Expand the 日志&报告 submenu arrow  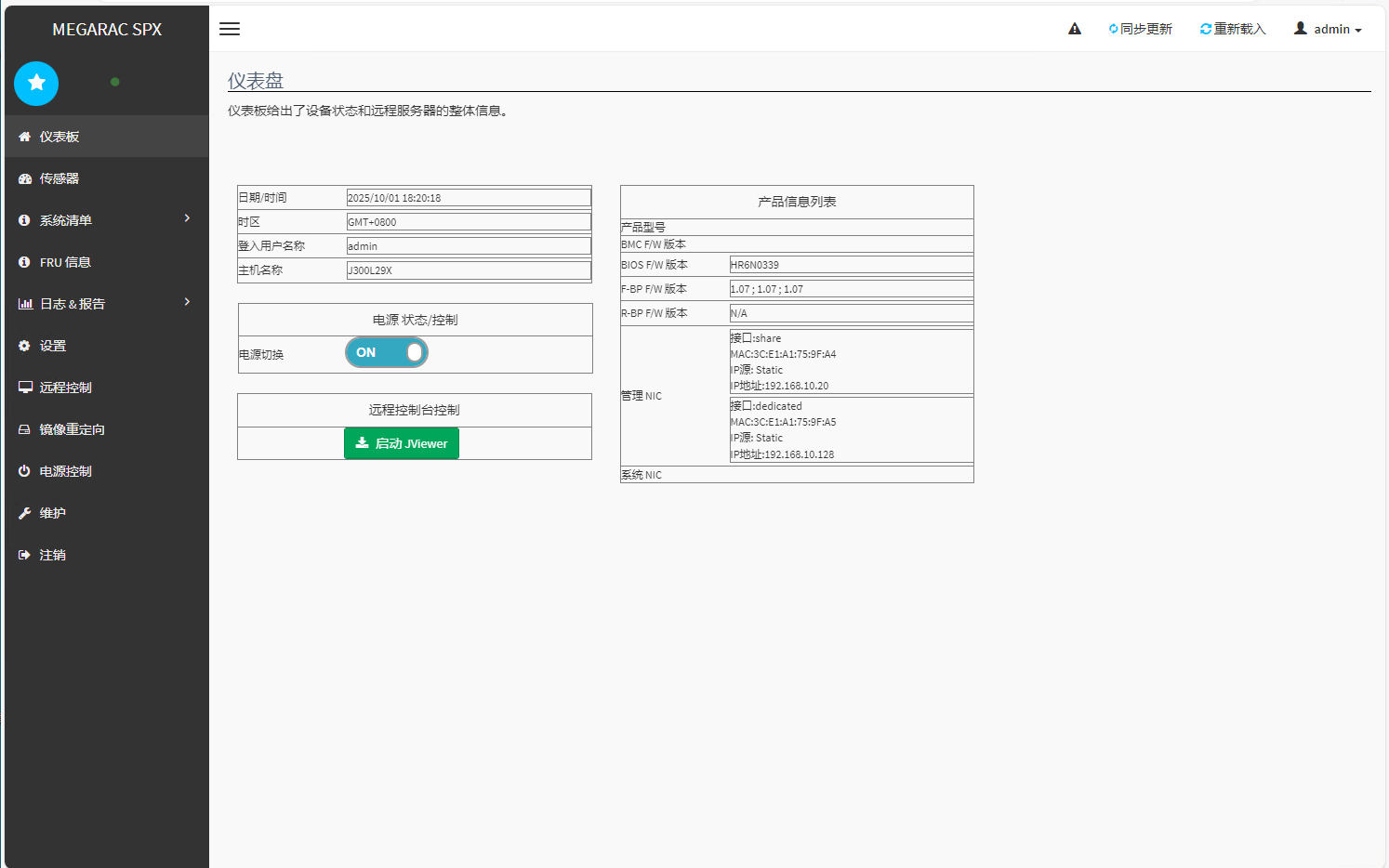[187, 302]
